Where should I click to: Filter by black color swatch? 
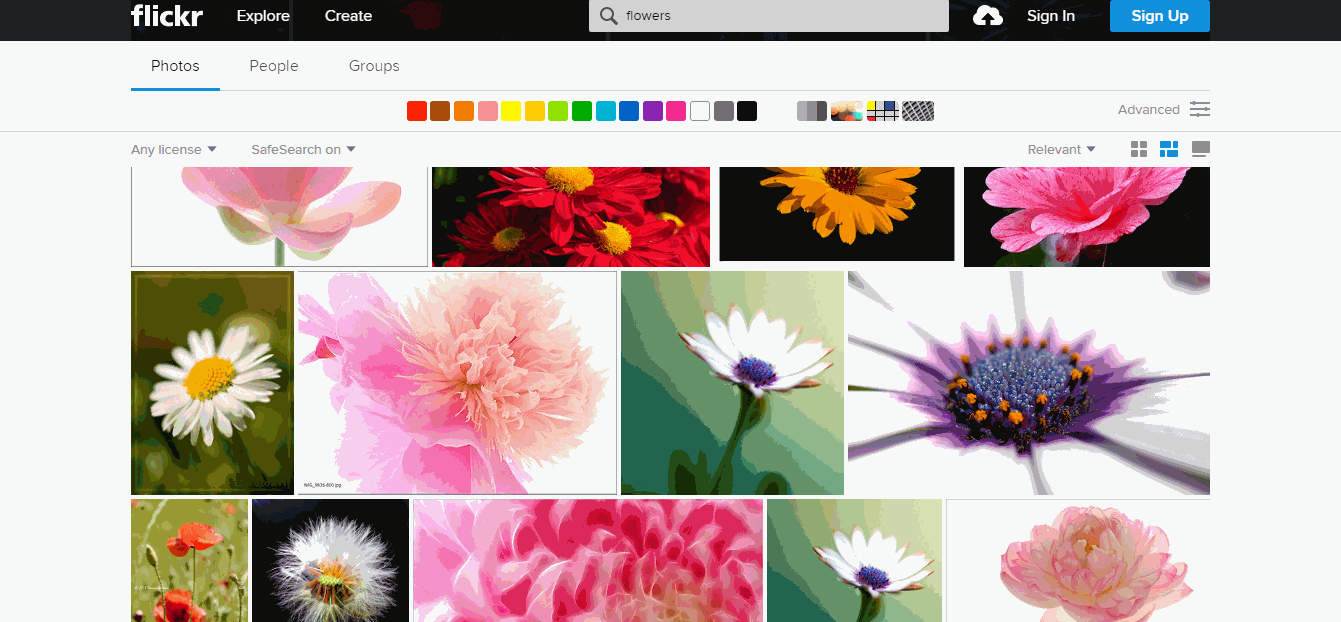[747, 111]
